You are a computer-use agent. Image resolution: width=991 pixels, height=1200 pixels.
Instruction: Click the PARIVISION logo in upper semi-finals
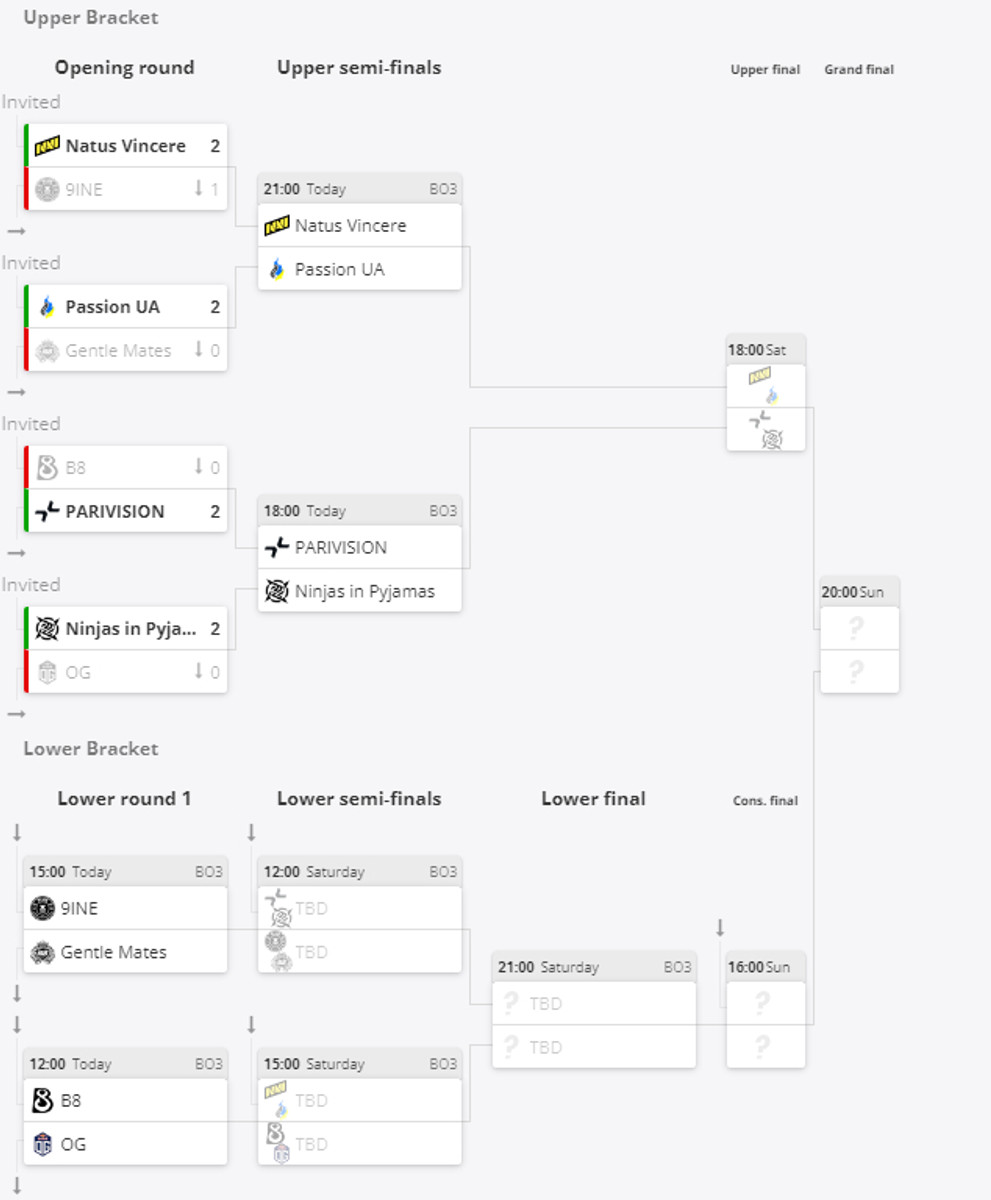coord(276,548)
